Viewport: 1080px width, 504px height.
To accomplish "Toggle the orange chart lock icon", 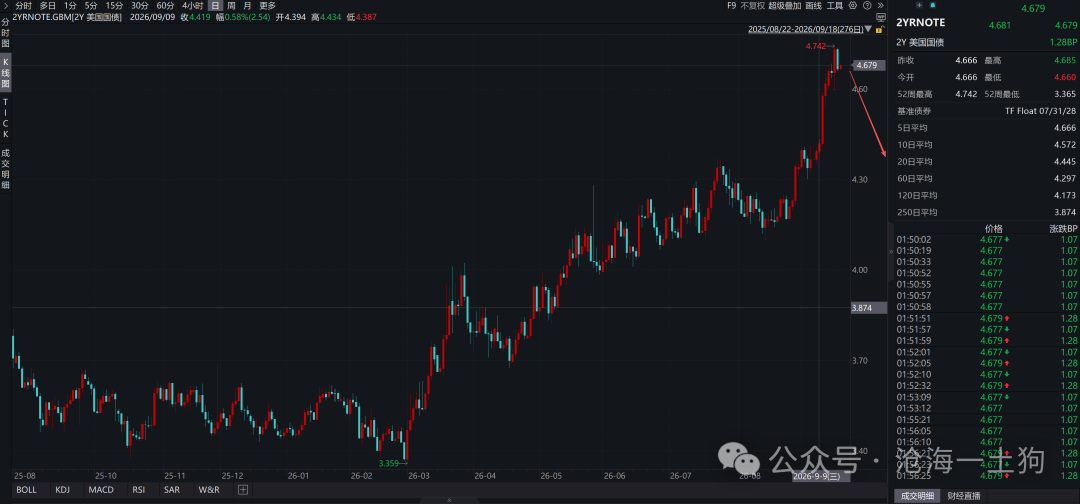I will pyautogui.click(x=880, y=29).
